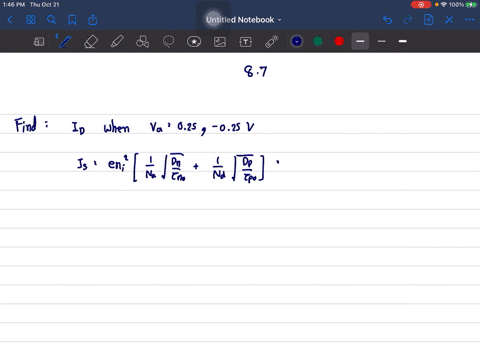Open the more options ellipsis menu
This screenshot has height=360, width=480.
pos(469,20)
